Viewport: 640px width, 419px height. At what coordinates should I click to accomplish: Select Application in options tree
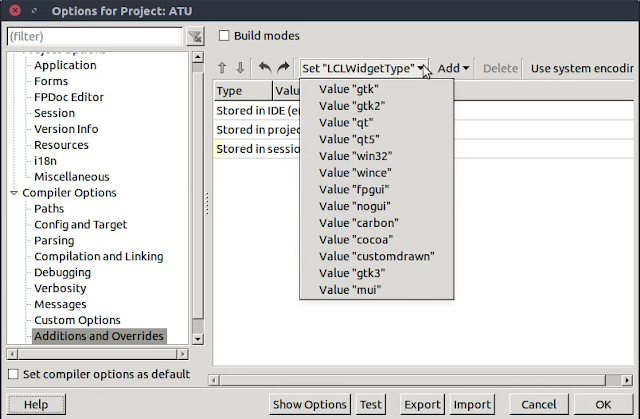[65, 65]
